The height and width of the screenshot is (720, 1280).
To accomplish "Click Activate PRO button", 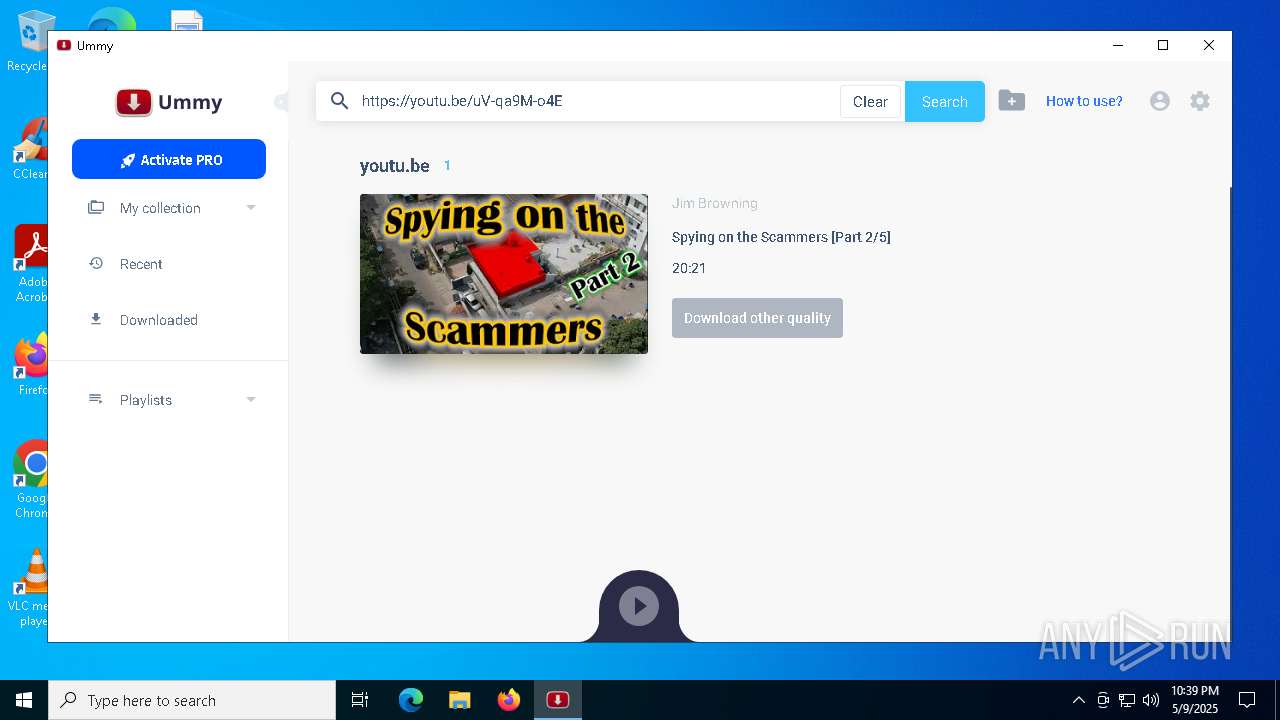I will tap(169, 159).
